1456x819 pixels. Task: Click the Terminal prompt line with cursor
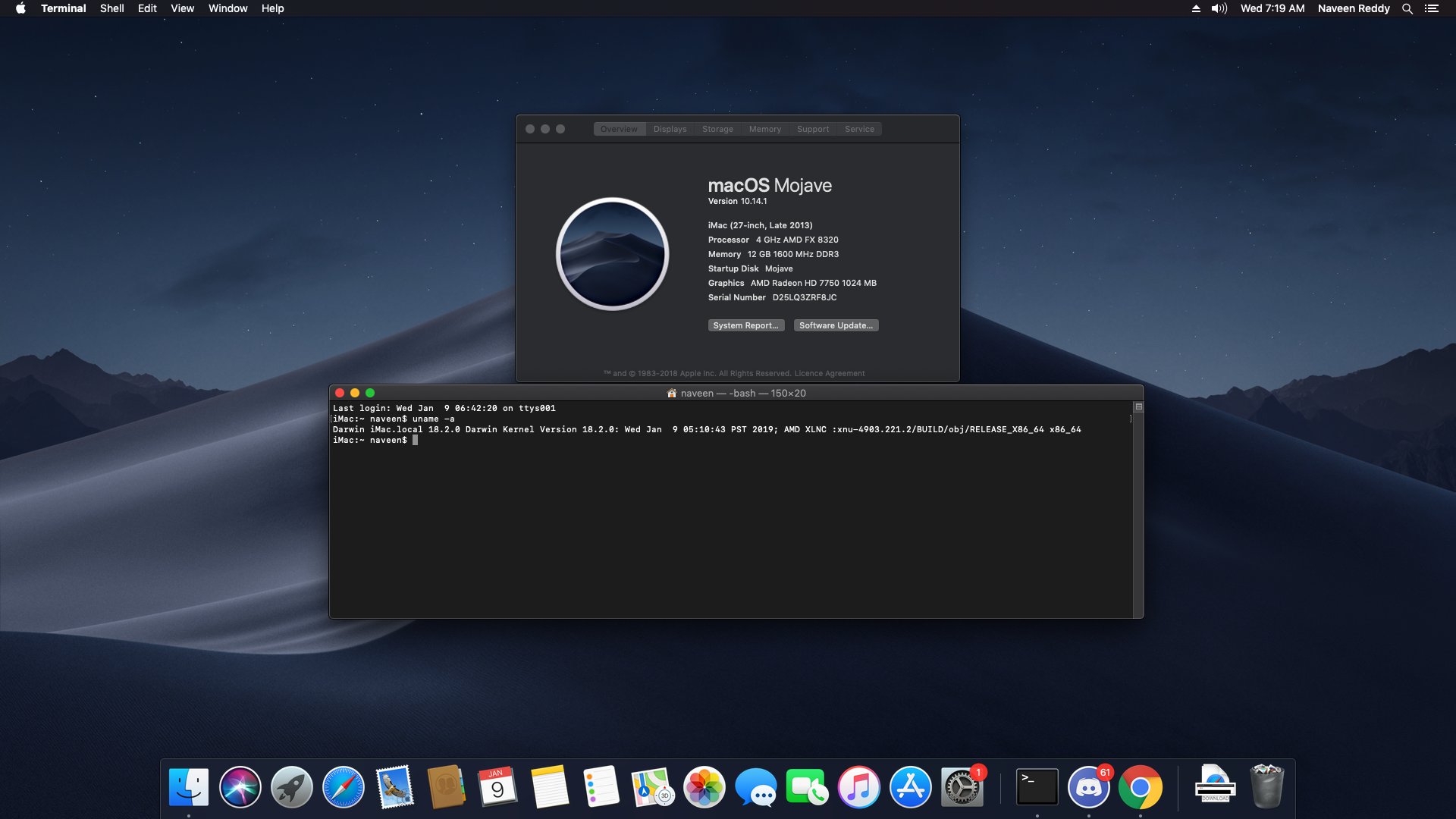coord(375,440)
